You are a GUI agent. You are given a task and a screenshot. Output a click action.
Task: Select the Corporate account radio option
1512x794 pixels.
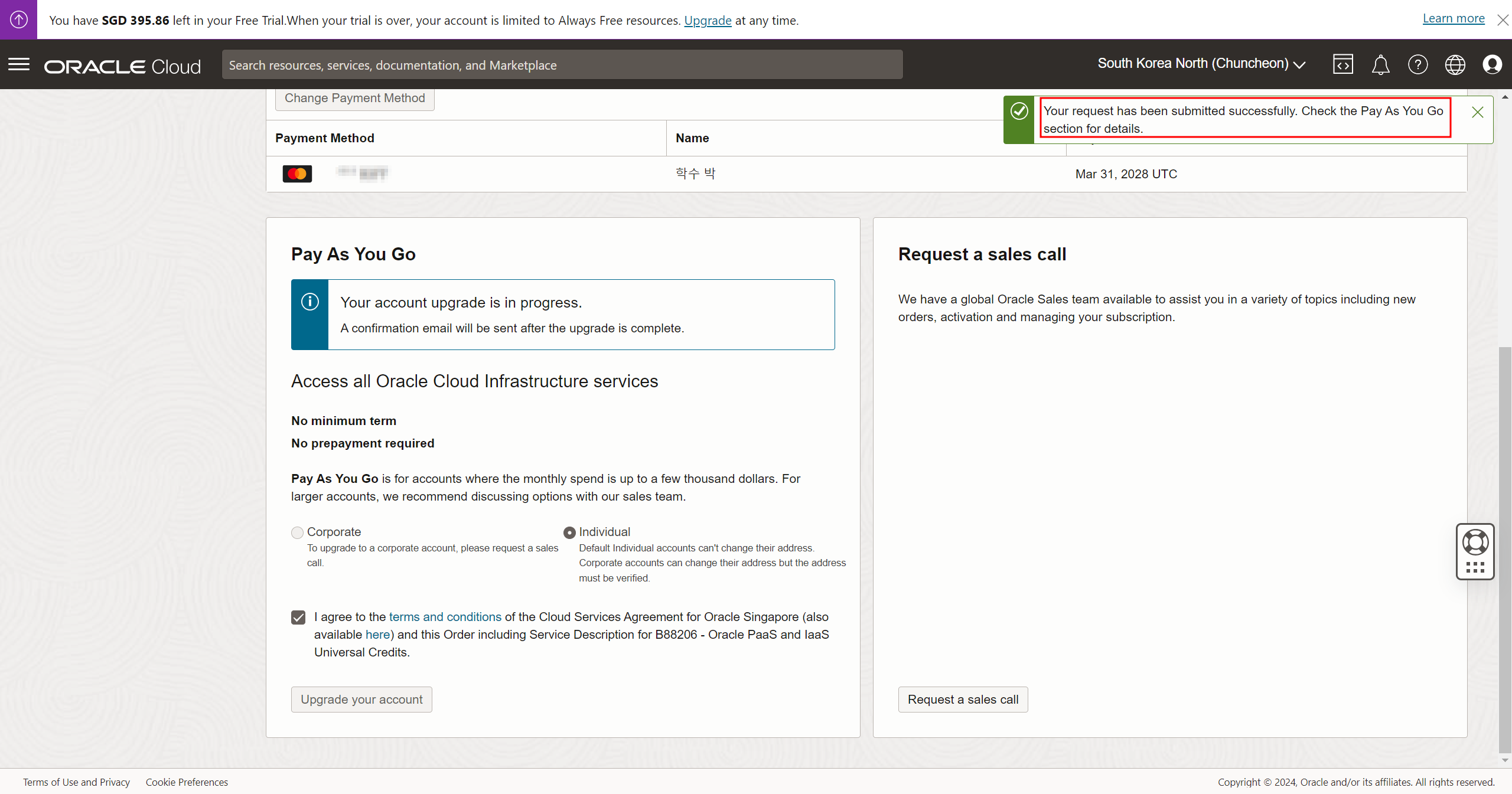tap(297, 532)
